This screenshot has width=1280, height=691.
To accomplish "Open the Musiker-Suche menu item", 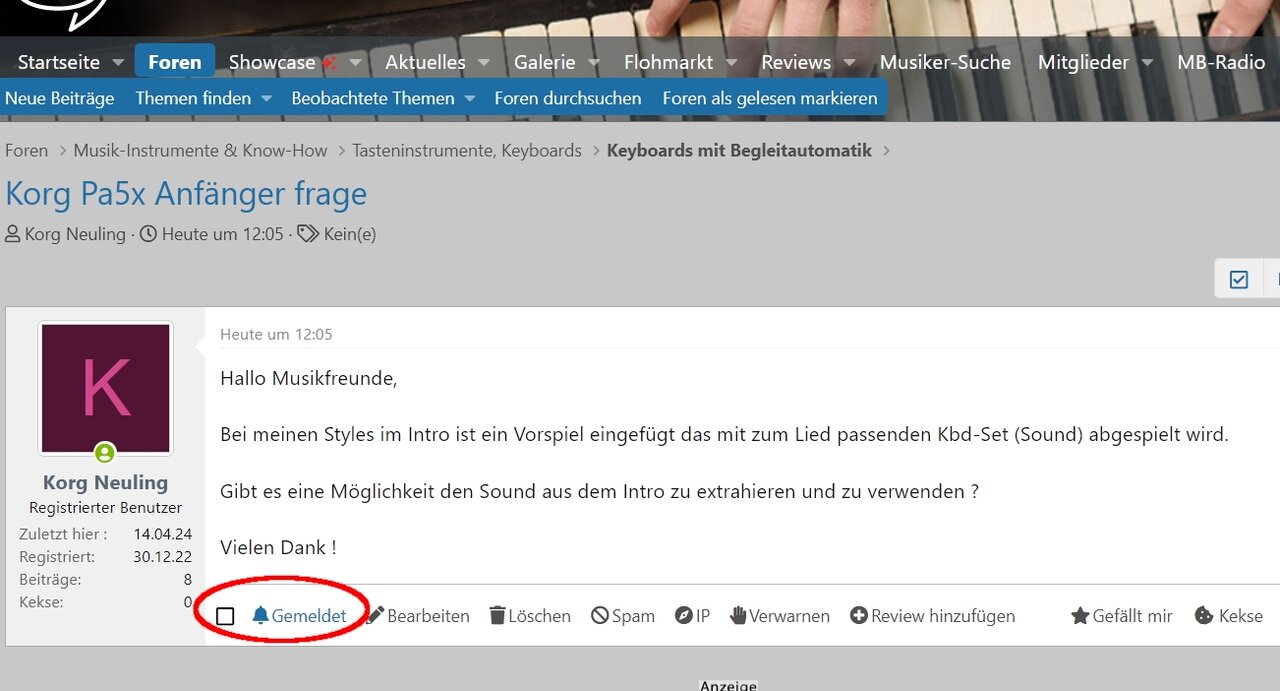I will click(945, 62).
